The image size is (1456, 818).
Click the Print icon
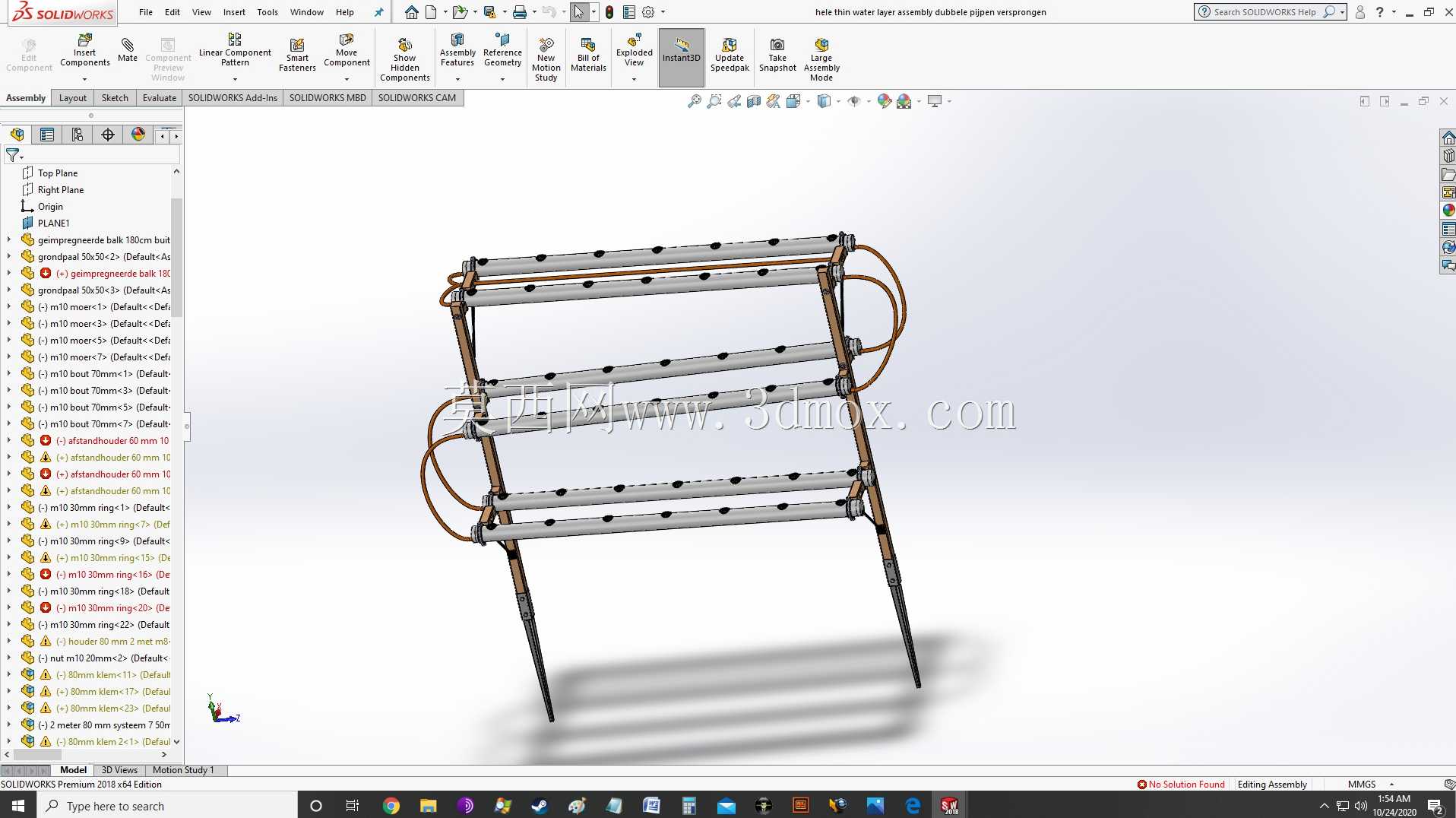[520, 12]
